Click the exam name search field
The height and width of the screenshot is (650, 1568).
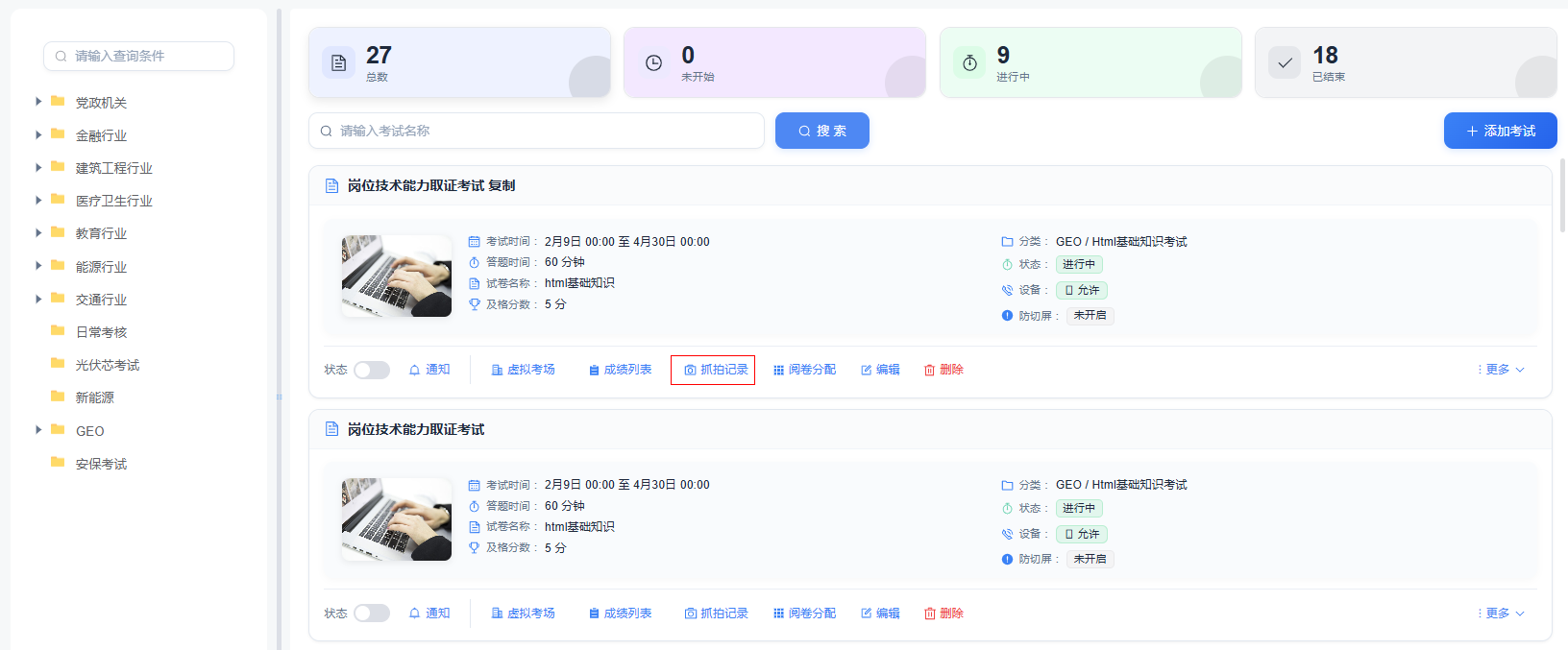tap(536, 131)
